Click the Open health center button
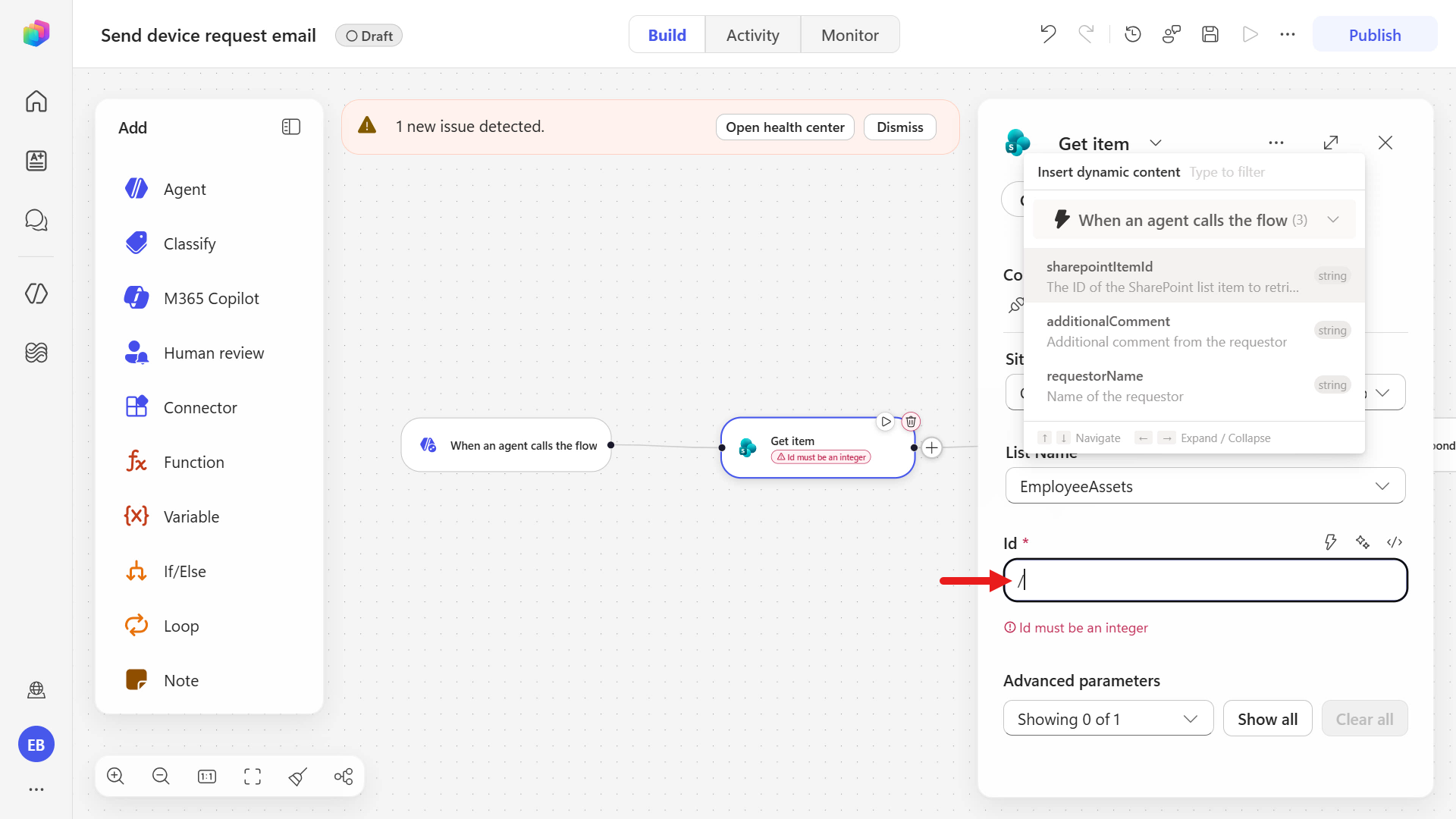This screenshot has height=819, width=1456. tap(785, 127)
